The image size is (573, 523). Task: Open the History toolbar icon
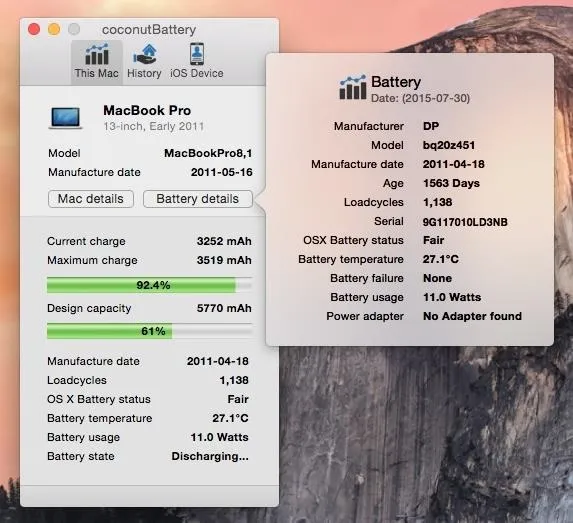[145, 54]
